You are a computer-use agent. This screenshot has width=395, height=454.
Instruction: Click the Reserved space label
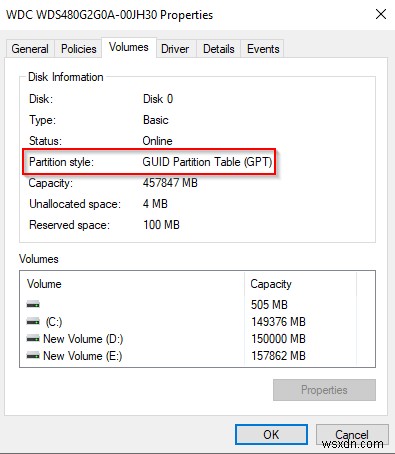tap(69, 225)
